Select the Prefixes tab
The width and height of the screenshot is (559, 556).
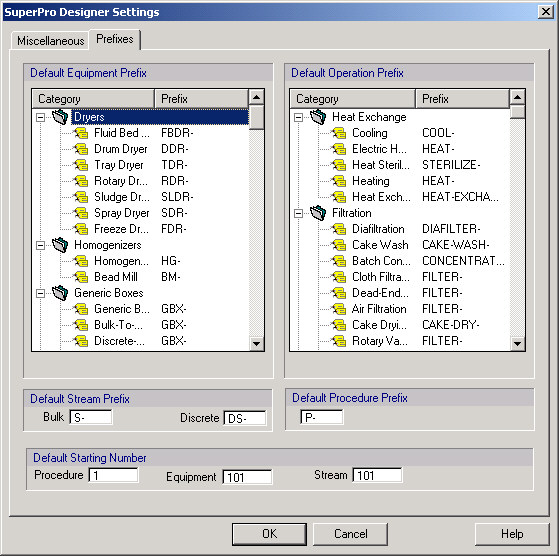(x=115, y=39)
